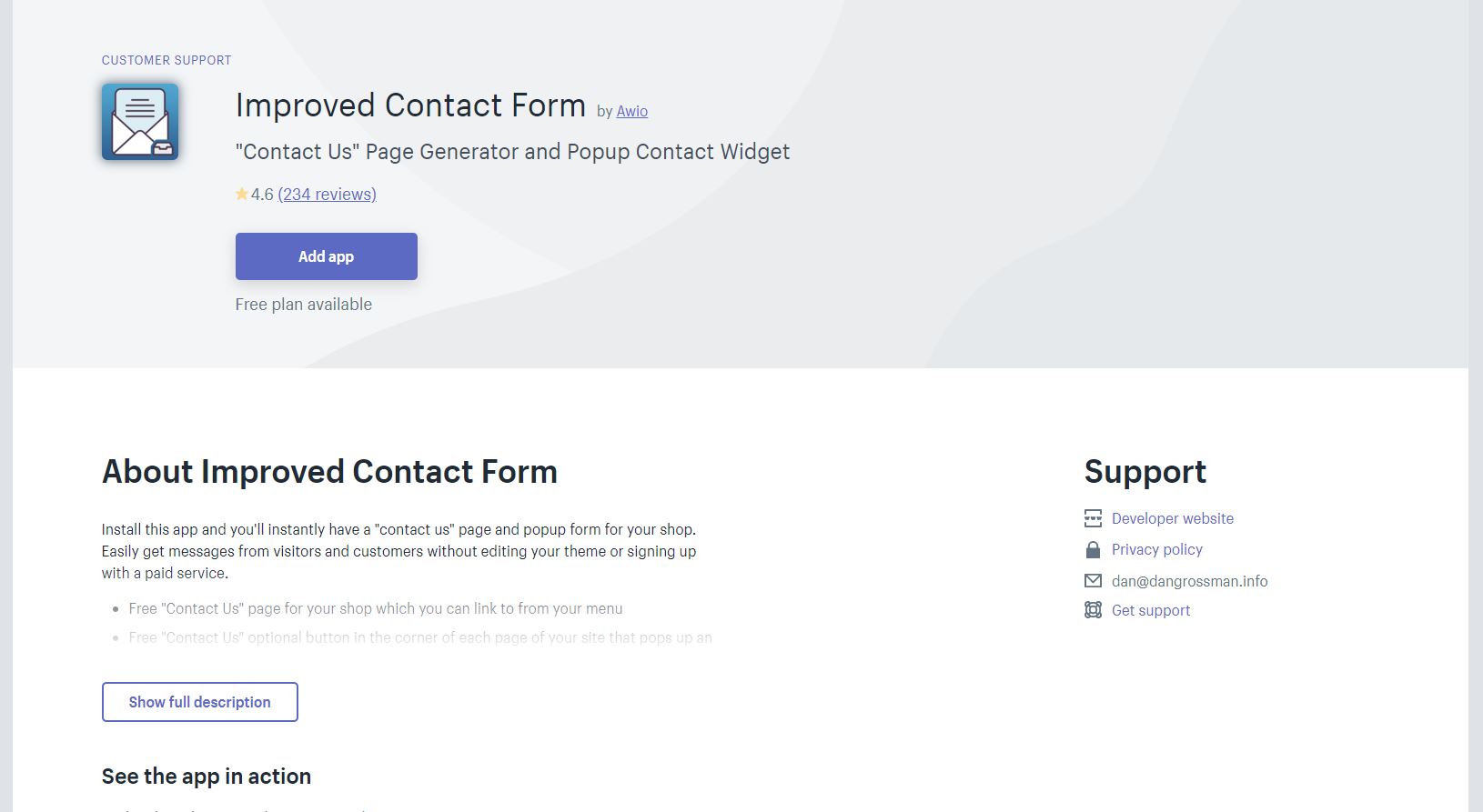Click the Customer Support category label
Viewport: 1483px width, 812px height.
166,60
